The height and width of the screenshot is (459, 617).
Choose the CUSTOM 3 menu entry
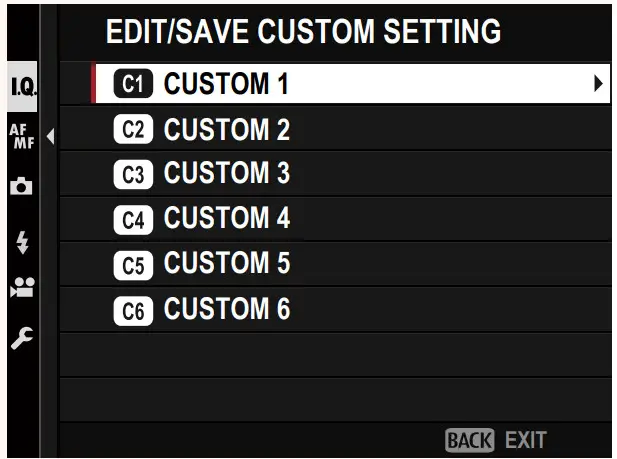point(226,175)
